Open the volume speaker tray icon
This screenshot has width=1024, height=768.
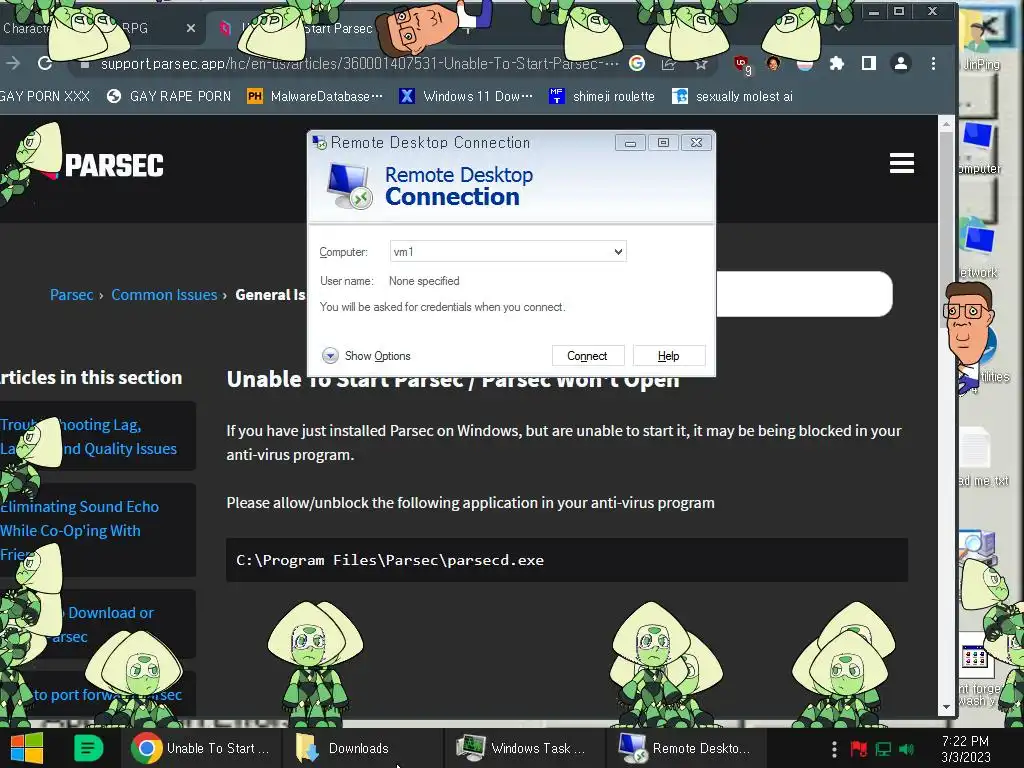click(906, 749)
